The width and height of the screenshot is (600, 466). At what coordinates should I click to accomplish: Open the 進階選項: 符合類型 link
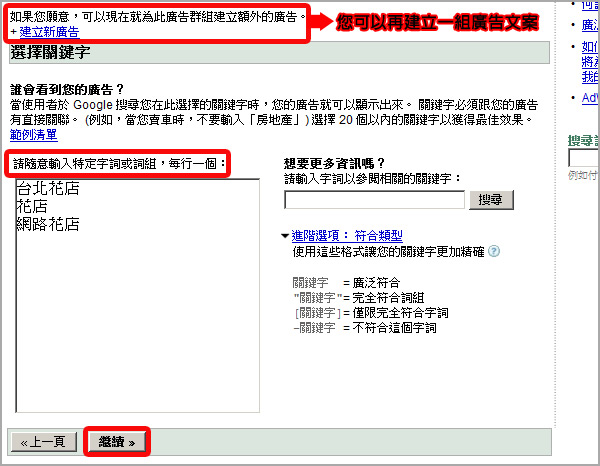(x=347, y=235)
